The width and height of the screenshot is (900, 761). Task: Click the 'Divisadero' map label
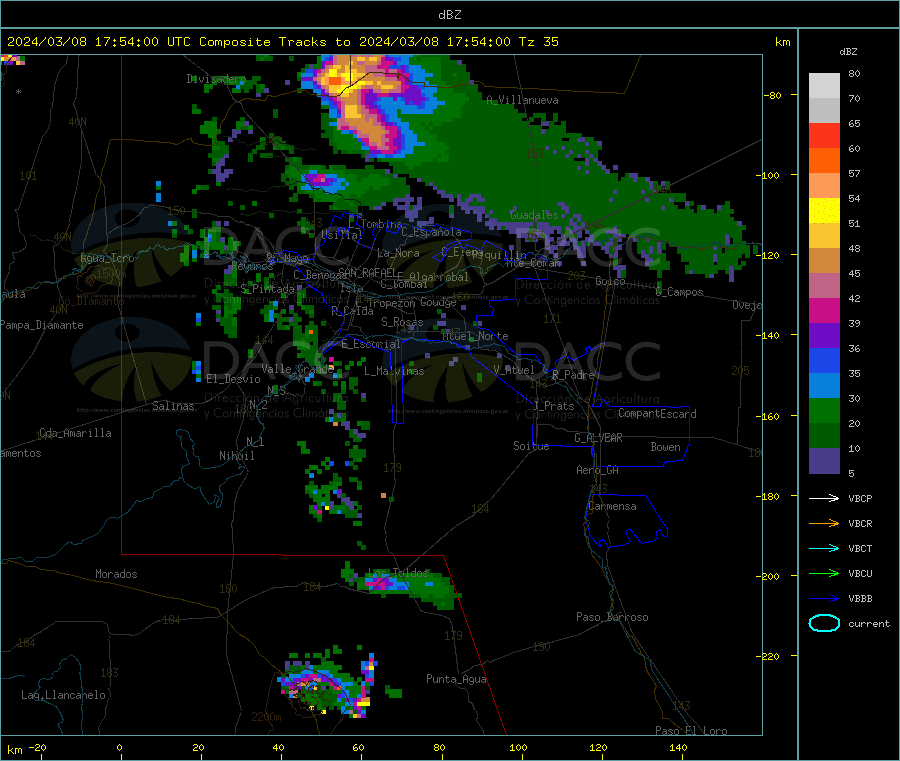tap(216, 79)
